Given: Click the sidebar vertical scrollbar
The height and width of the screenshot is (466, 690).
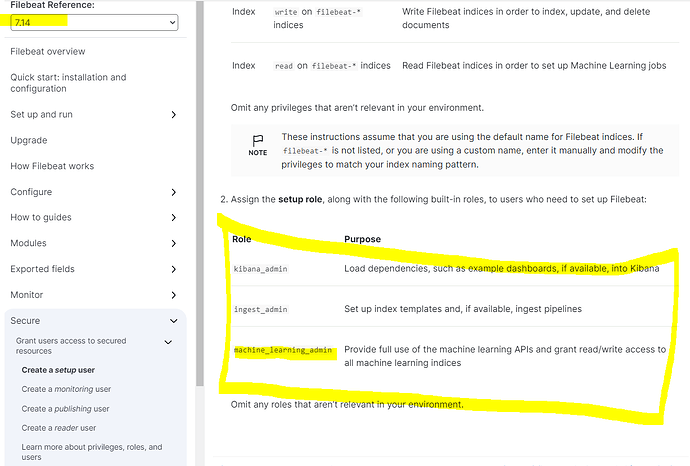Looking at the screenshot, I should pyautogui.click(x=200, y=194).
